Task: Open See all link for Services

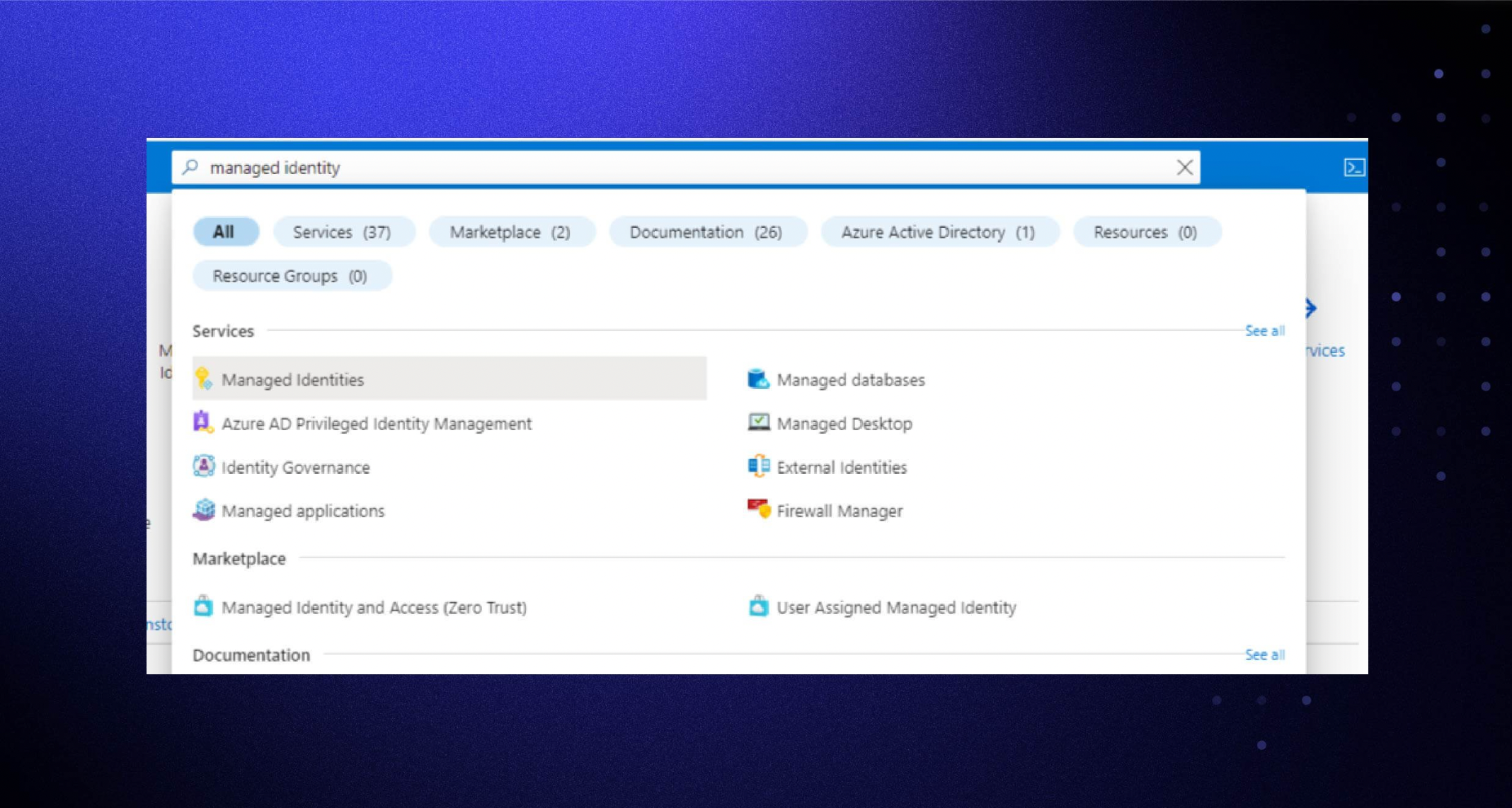Action: (1265, 330)
